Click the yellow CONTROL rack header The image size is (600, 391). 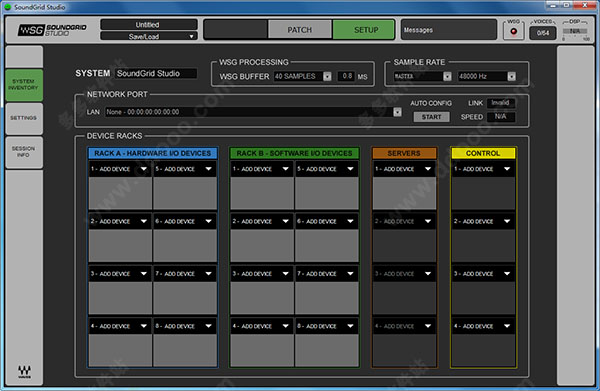483,153
